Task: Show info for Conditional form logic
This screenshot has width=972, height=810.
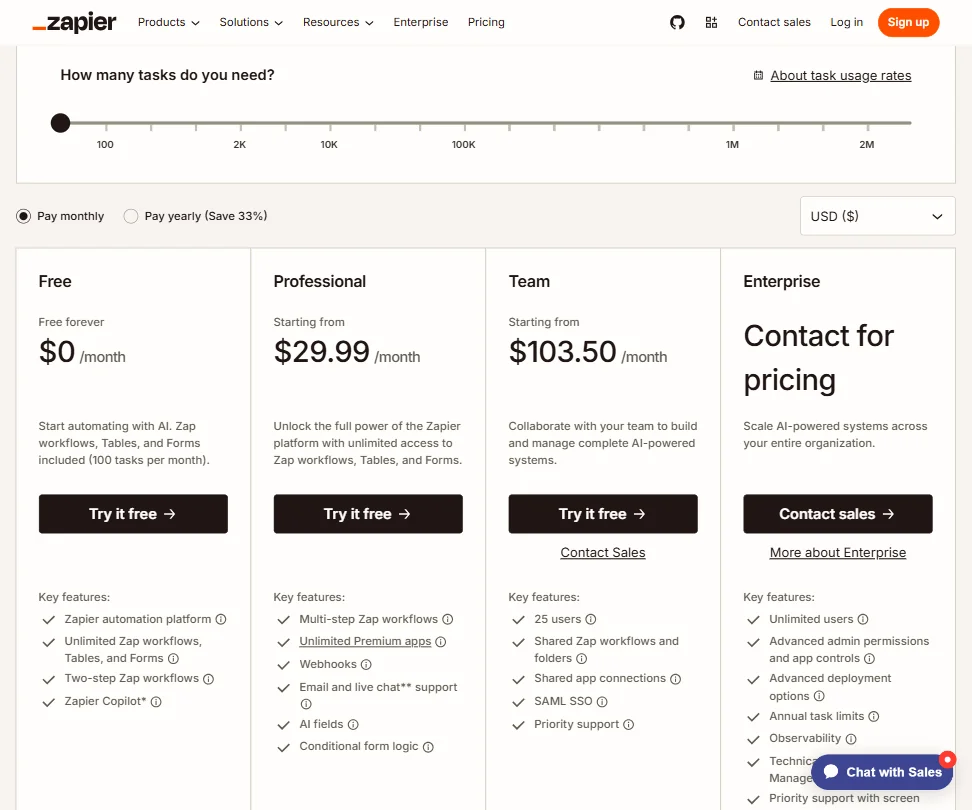Action: 428,747
